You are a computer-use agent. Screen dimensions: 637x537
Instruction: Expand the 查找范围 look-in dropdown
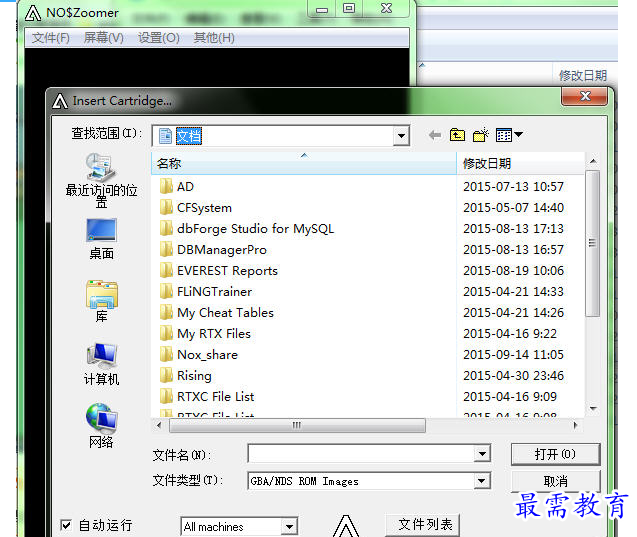[x=401, y=136]
